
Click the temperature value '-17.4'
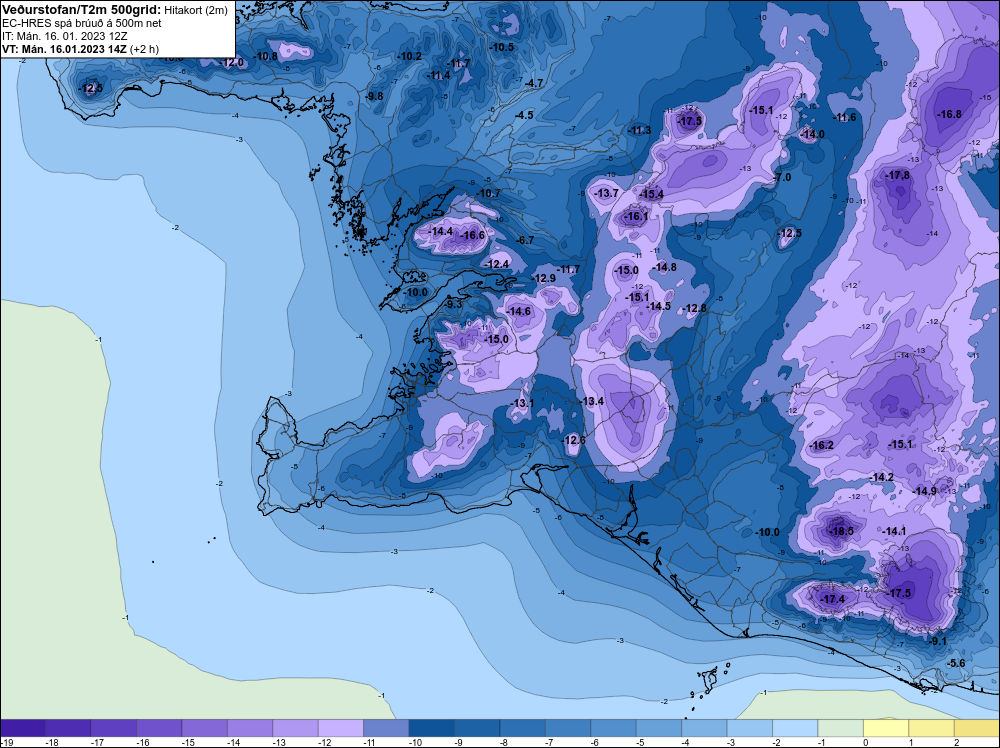point(832,599)
